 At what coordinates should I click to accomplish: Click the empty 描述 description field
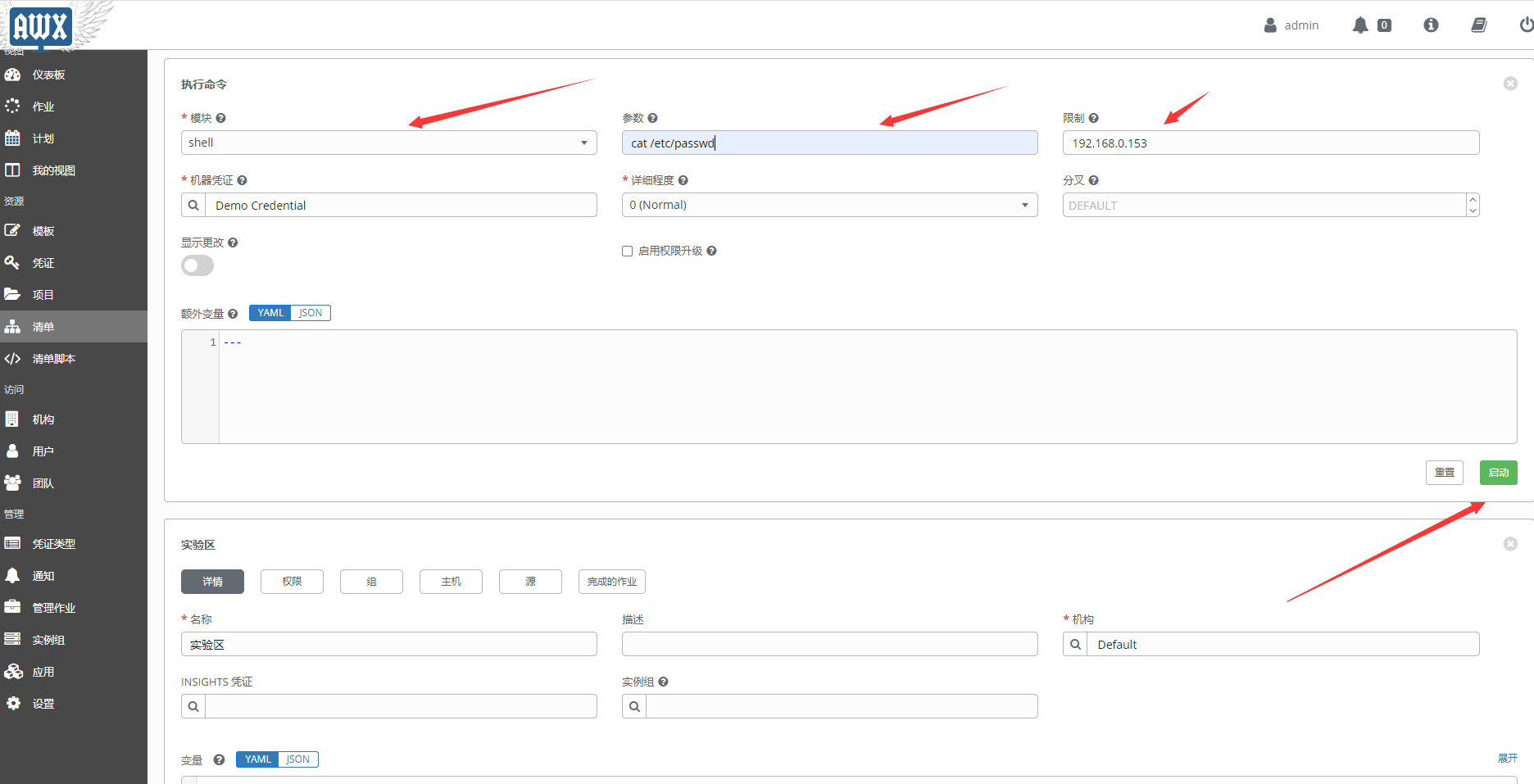pos(830,644)
